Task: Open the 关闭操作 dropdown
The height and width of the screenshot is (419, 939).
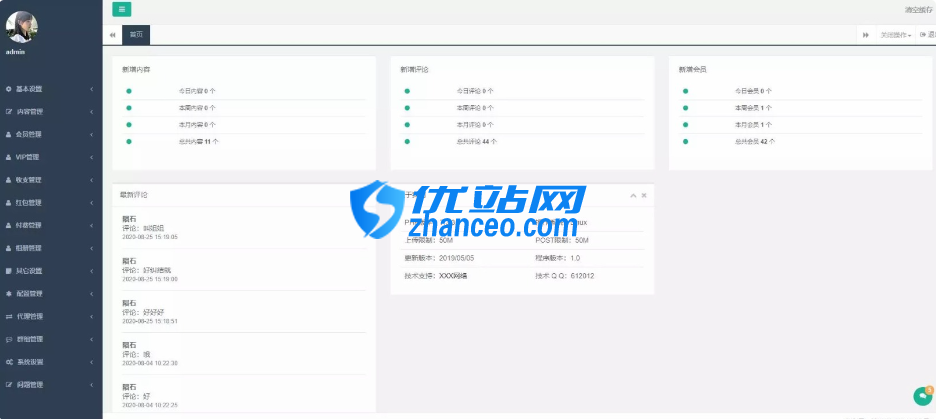Action: click(x=895, y=35)
